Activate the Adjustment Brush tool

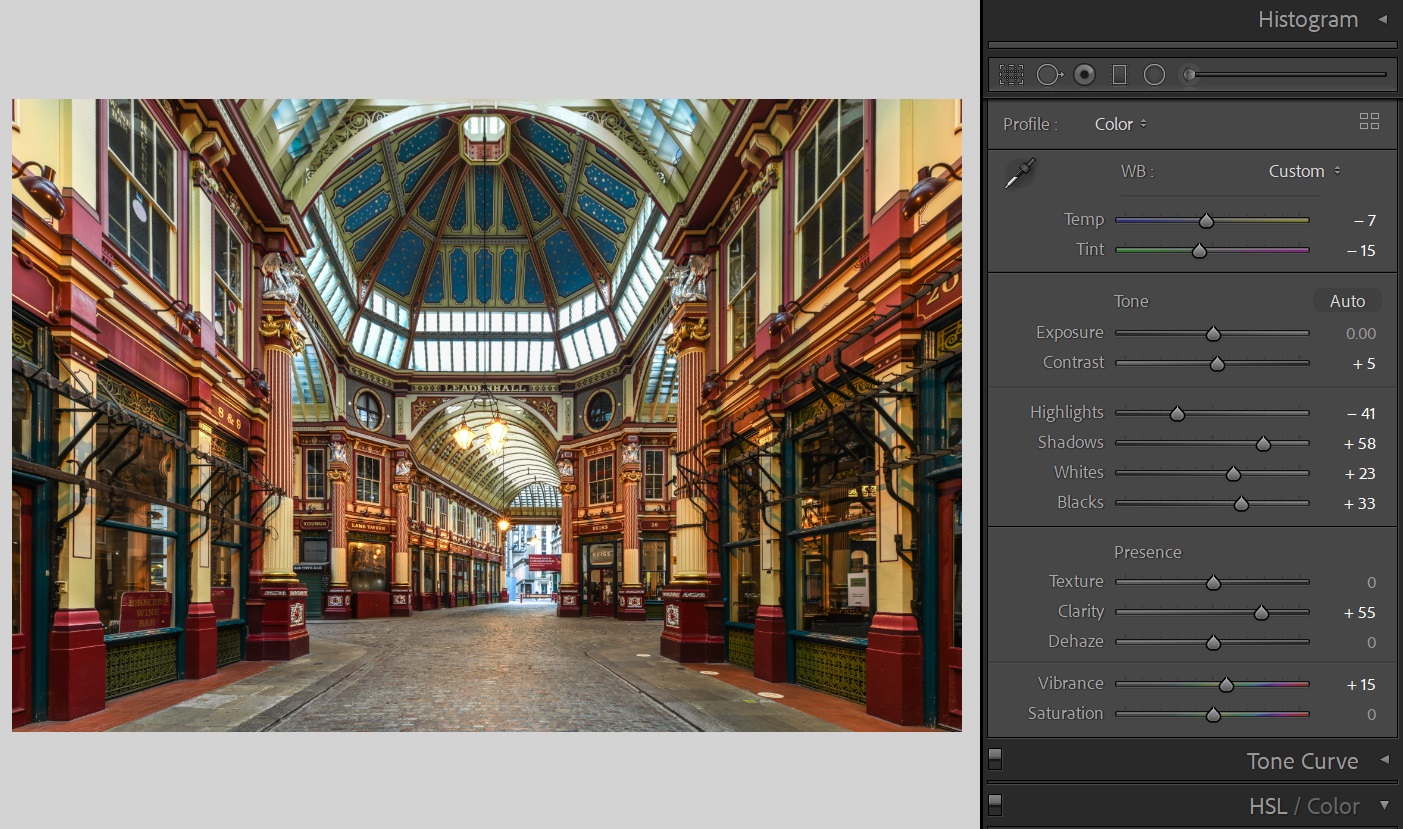click(1189, 74)
